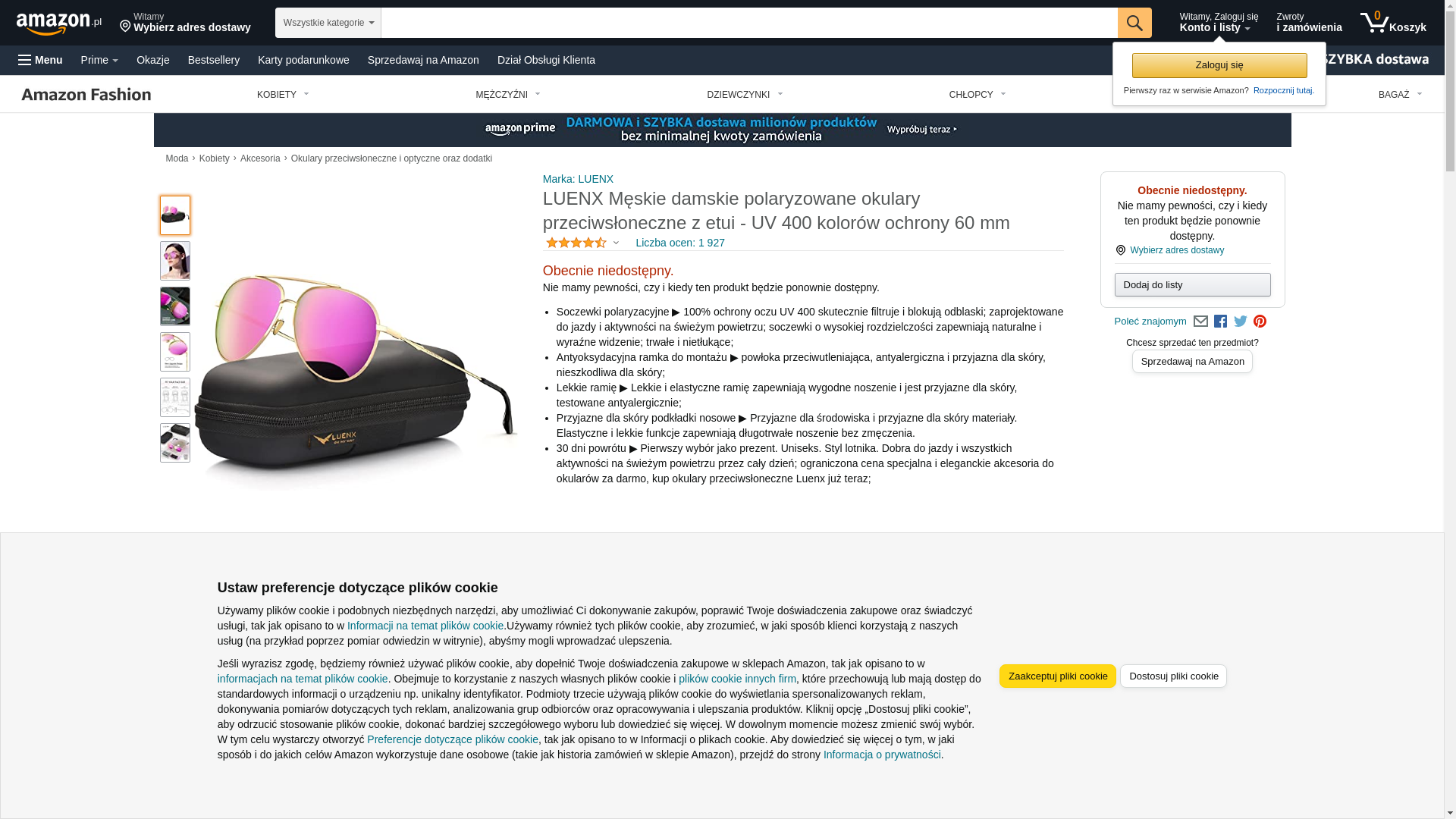Screen dimensions: 1456x819
Task: Expand the KOBIETY fashion category dropdown
Action: [283, 95]
